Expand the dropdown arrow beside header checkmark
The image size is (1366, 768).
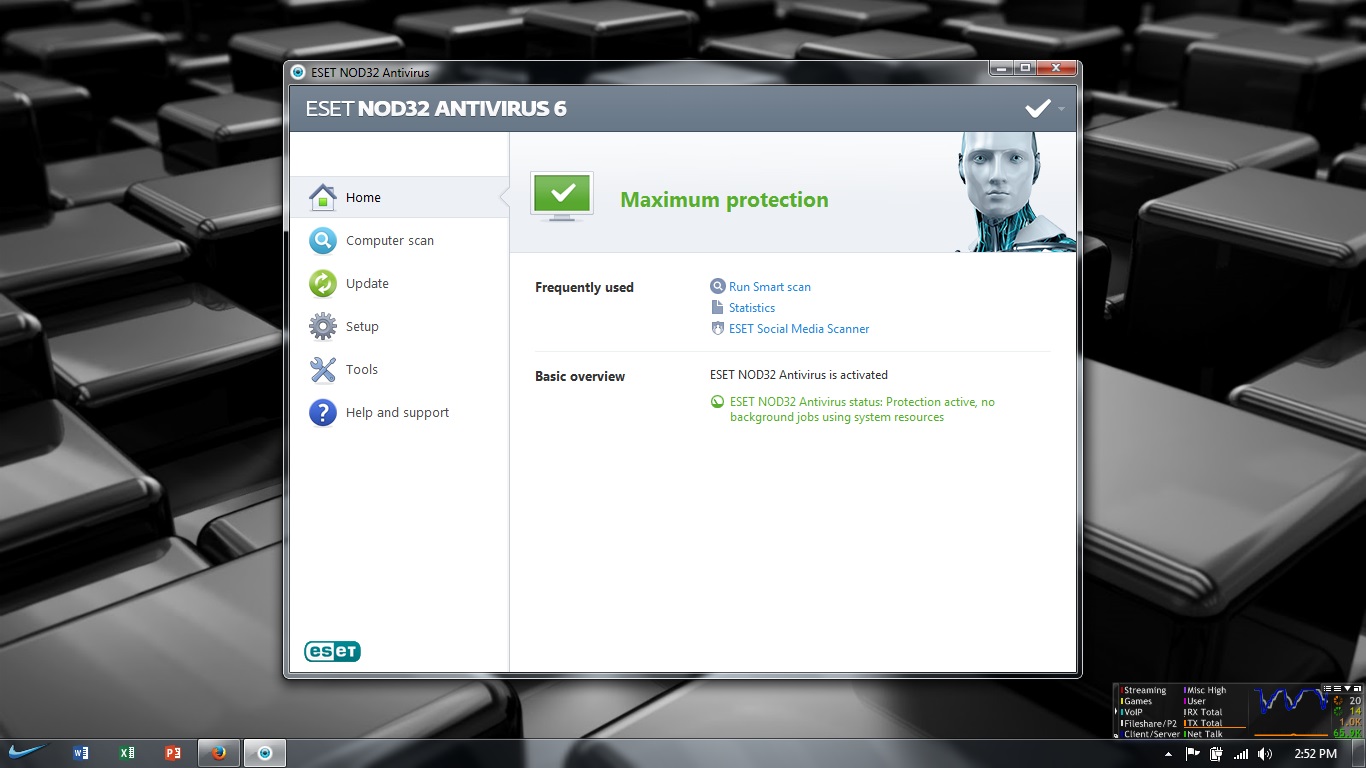coord(1061,108)
